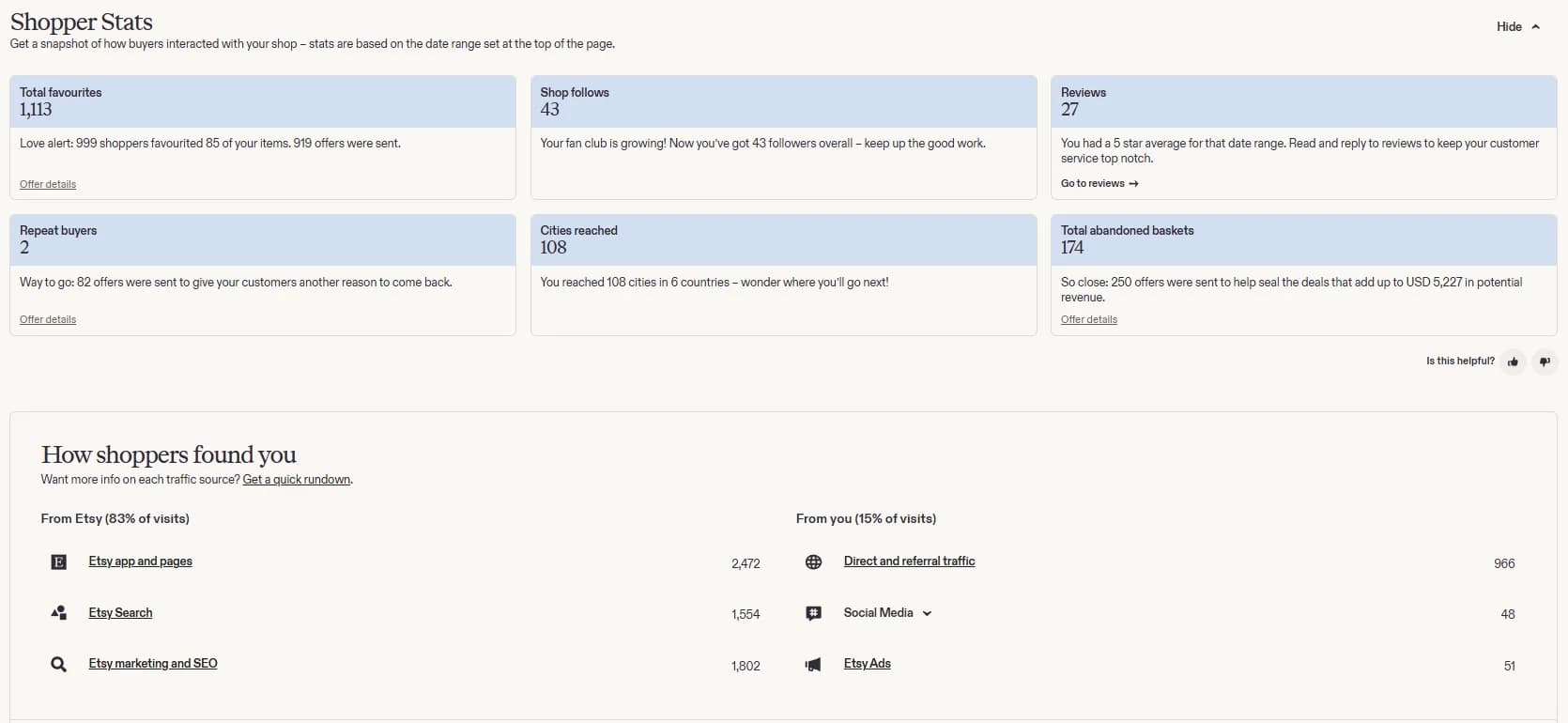Click the Etsy Ads 51 visits value
Screen dimensions: 1568x723
(x=1509, y=666)
